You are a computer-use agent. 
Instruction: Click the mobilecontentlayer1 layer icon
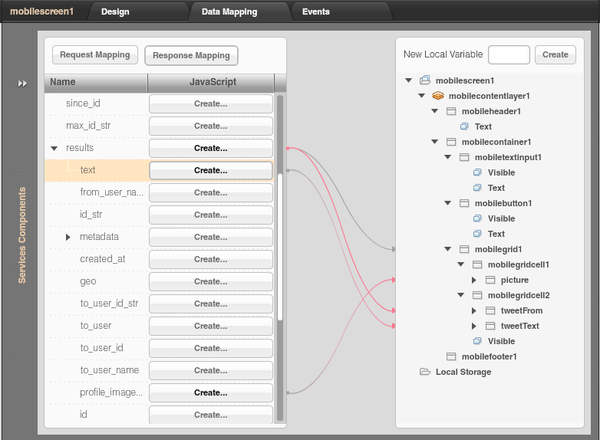click(437, 96)
